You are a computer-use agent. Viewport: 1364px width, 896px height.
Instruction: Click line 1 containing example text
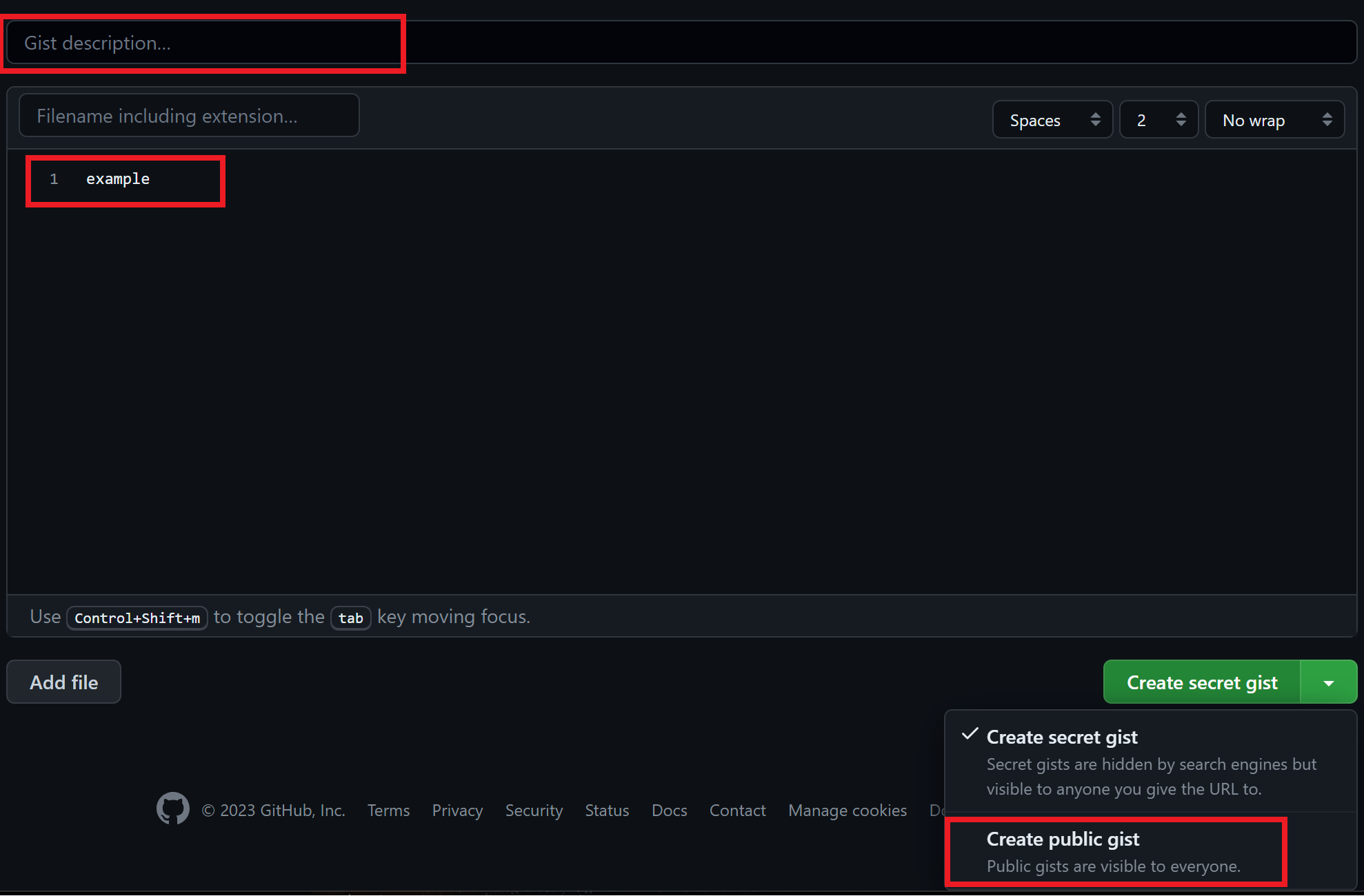[119, 179]
